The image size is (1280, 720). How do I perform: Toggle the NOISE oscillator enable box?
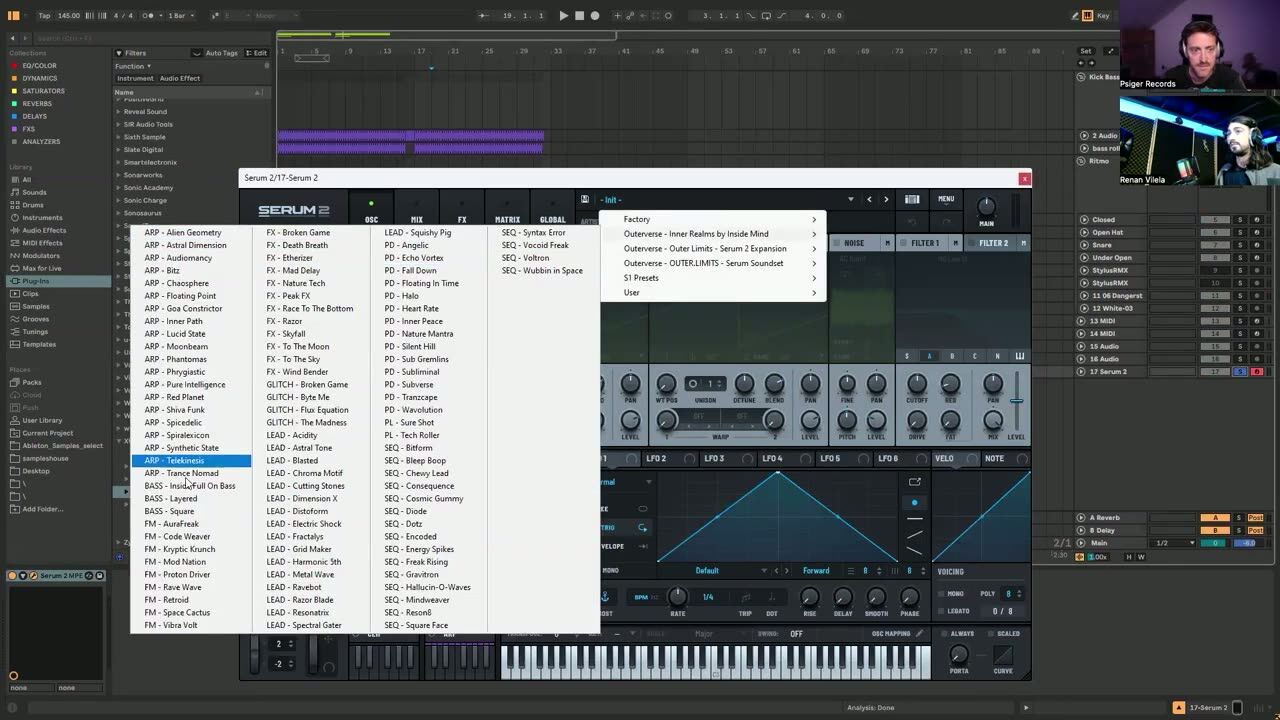[x=839, y=243]
